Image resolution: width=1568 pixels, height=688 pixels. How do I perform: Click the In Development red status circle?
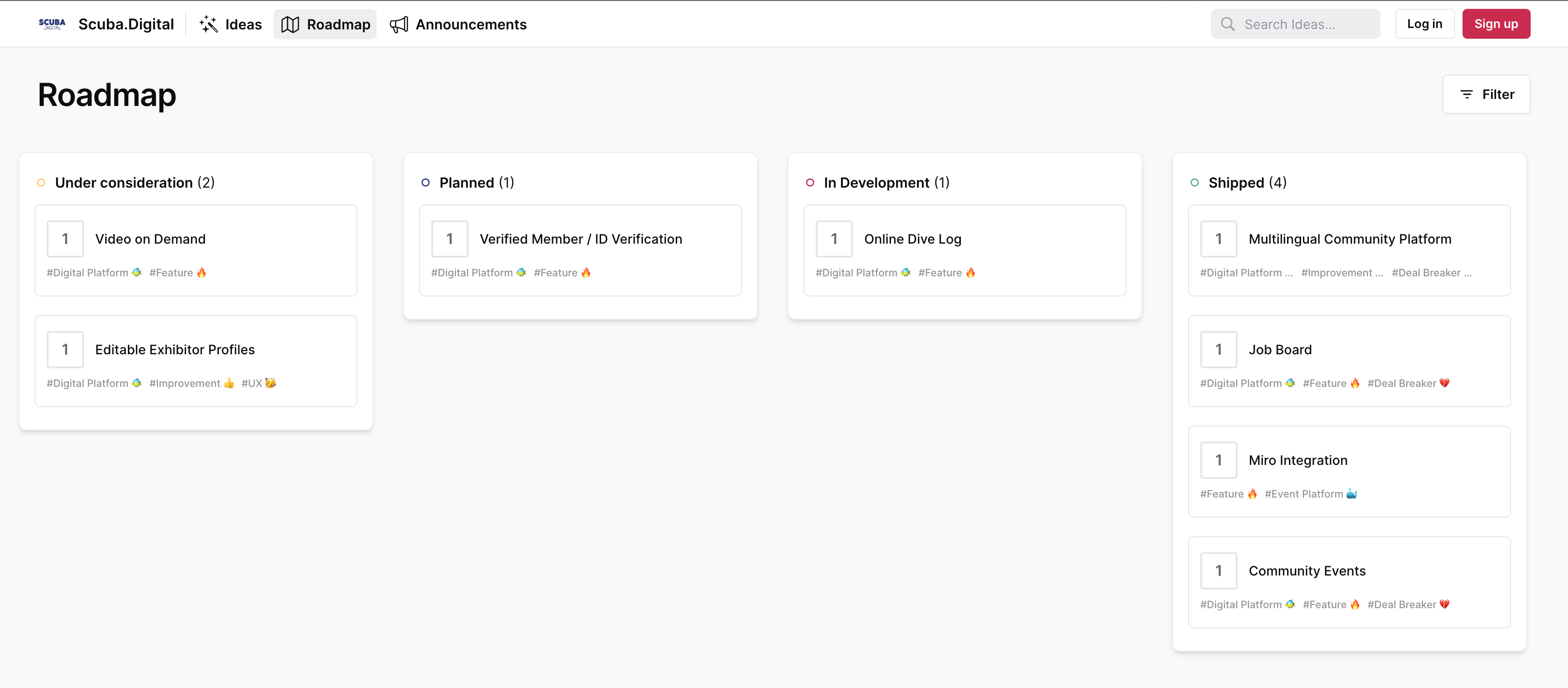pyautogui.click(x=810, y=183)
